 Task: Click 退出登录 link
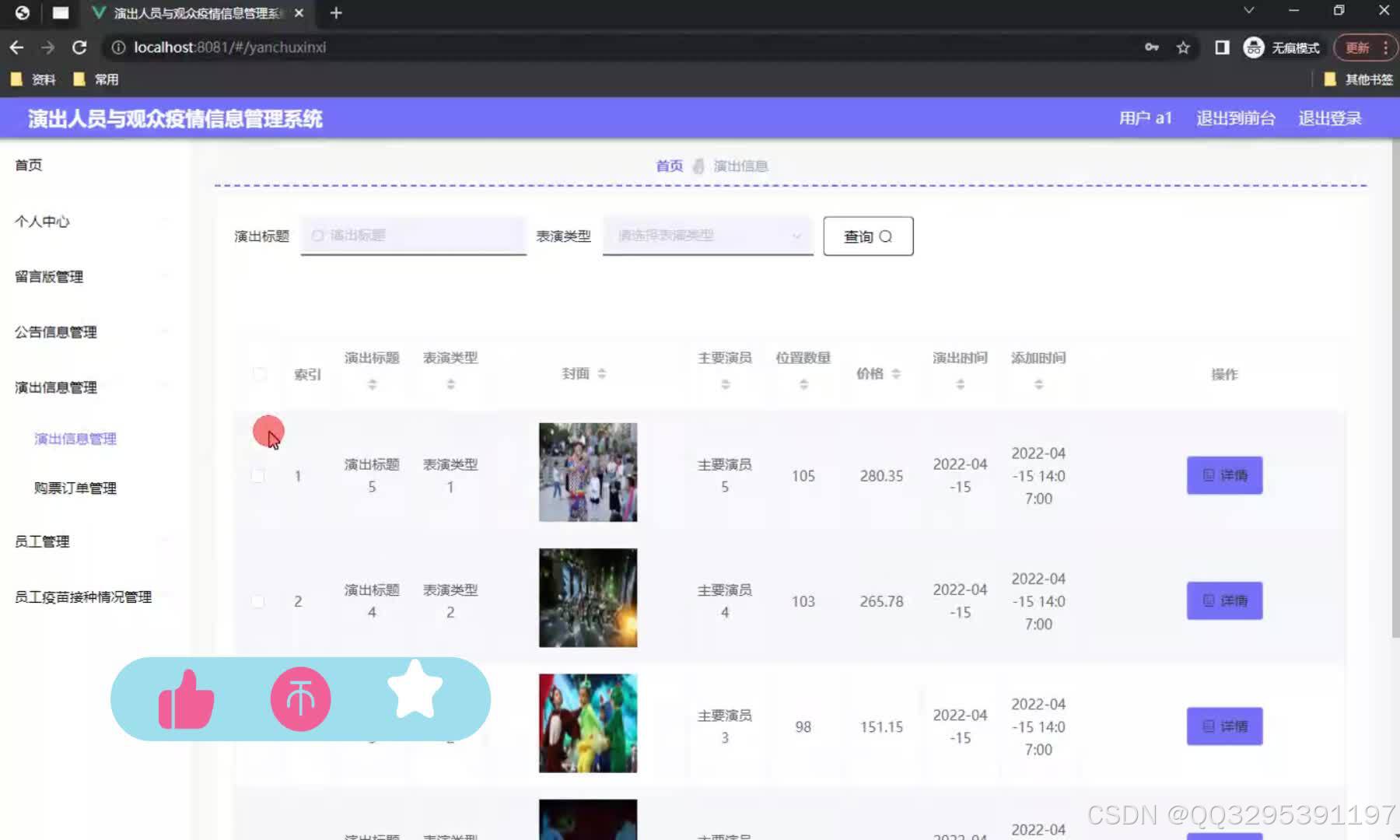click(1330, 118)
